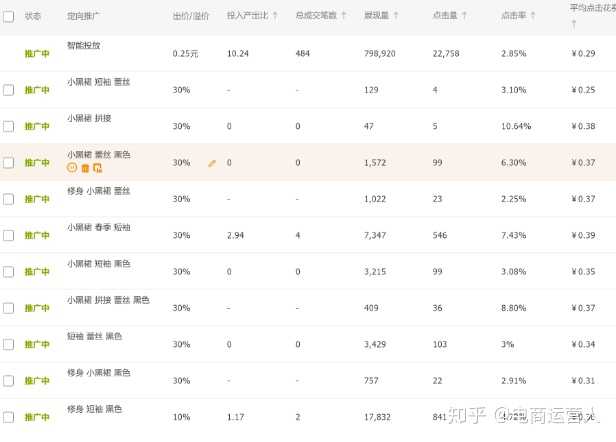Screen dimensions: 616x442
Task: Sort by 投入产出比 arrow icon
Action: (x=275, y=16)
